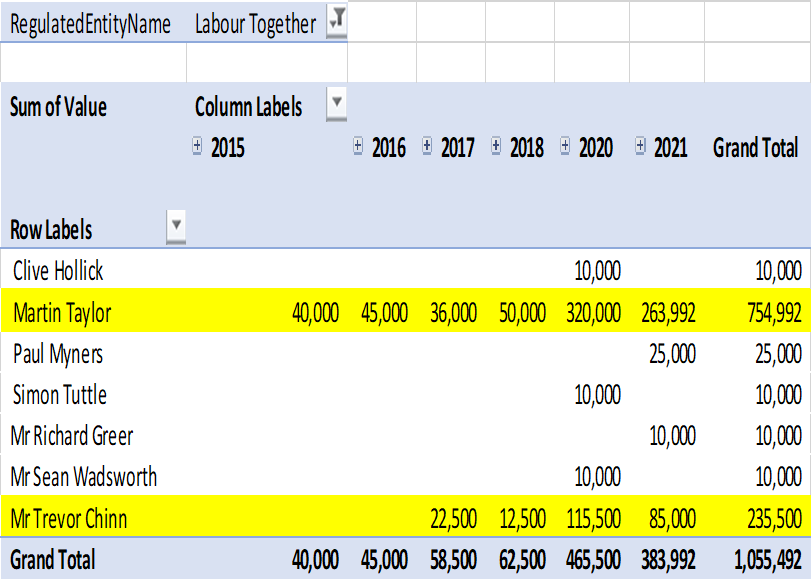Select the 2016 column header
Image resolution: width=812 pixels, height=580 pixels.
[x=389, y=148]
